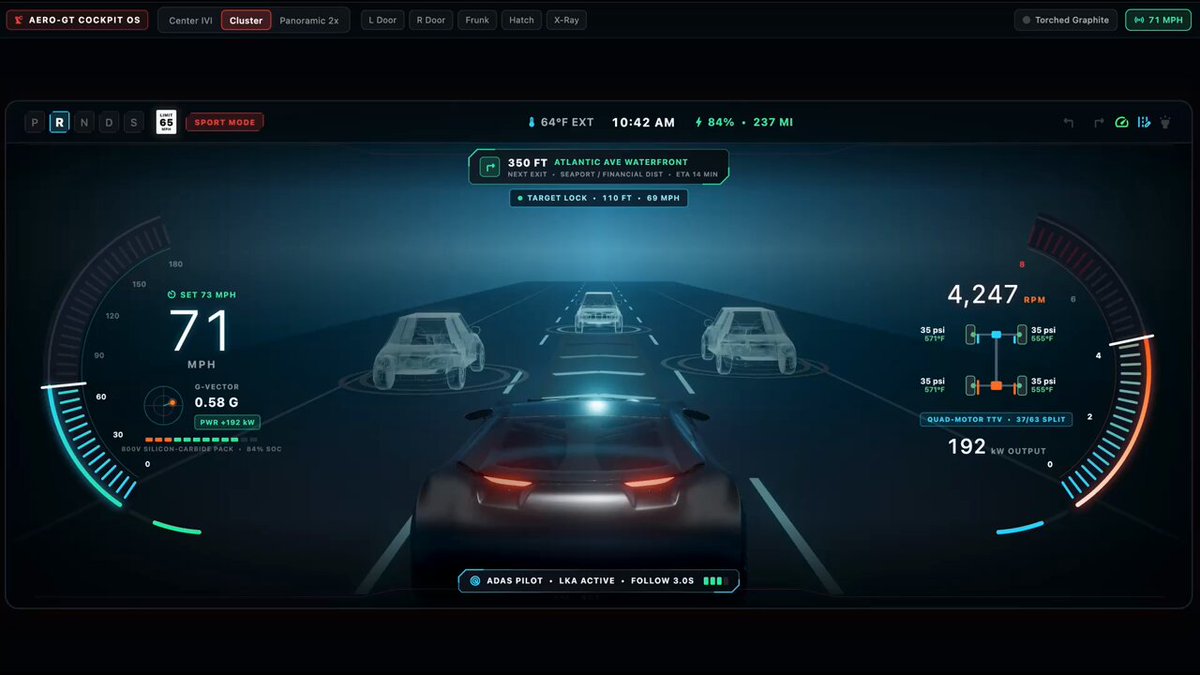Toggle the L Door button
The image size is (1200, 675).
383,20
